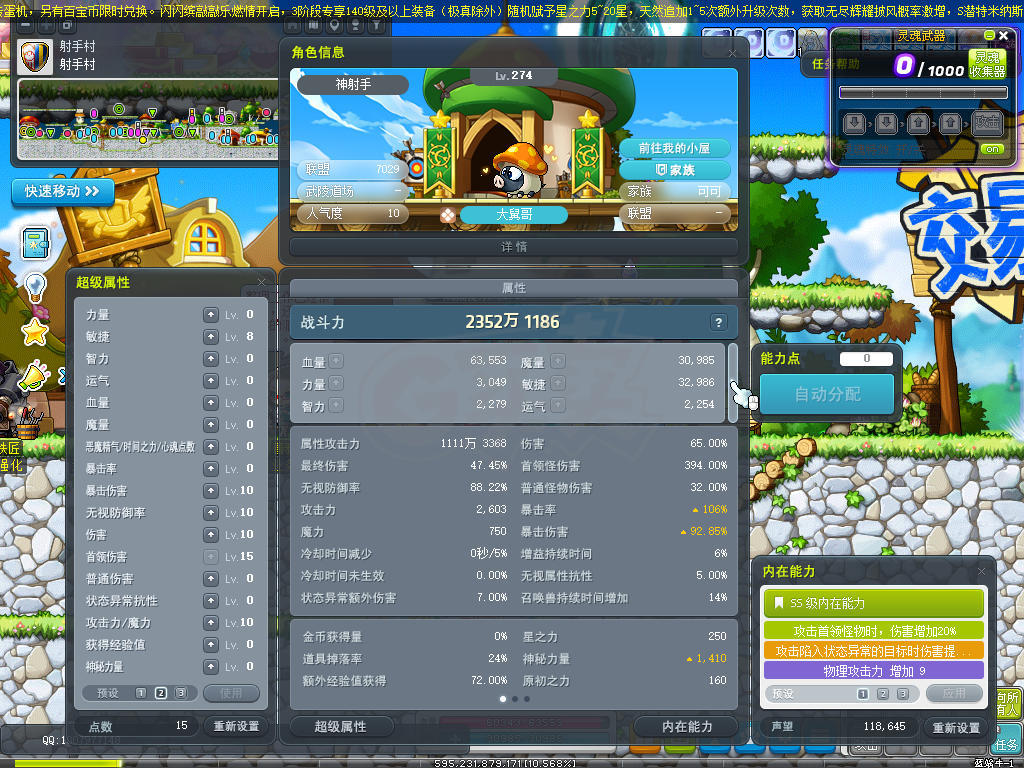
Task: Collapse the 属性 section header
Action: (x=514, y=288)
